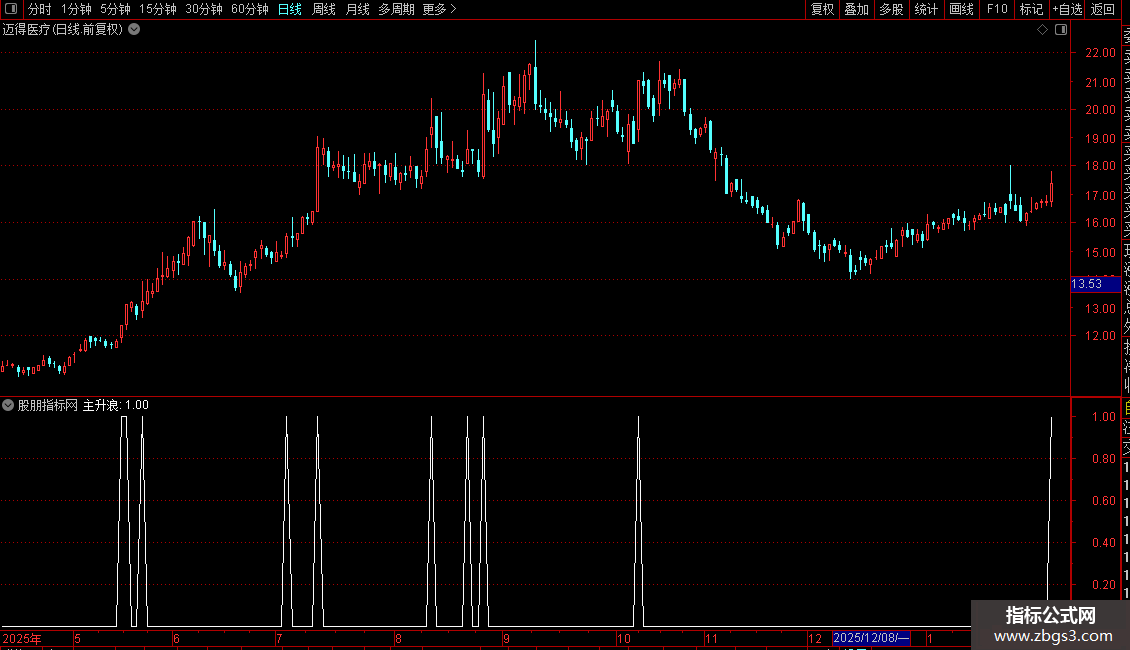
Task: Click month 11 on the time axis
Action: tap(711, 638)
